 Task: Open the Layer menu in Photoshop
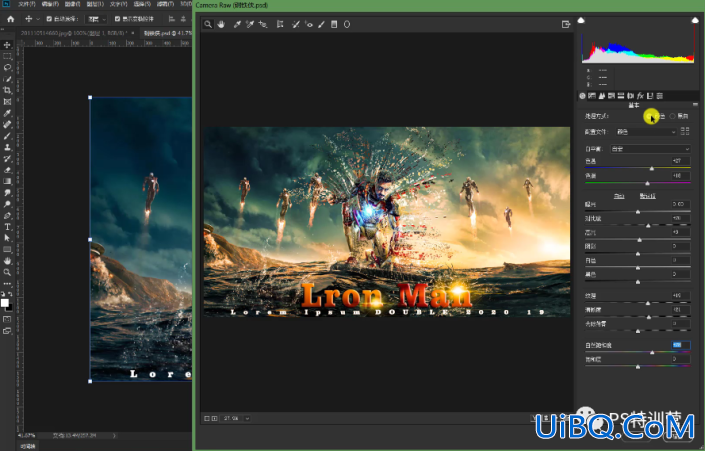(x=95, y=4)
